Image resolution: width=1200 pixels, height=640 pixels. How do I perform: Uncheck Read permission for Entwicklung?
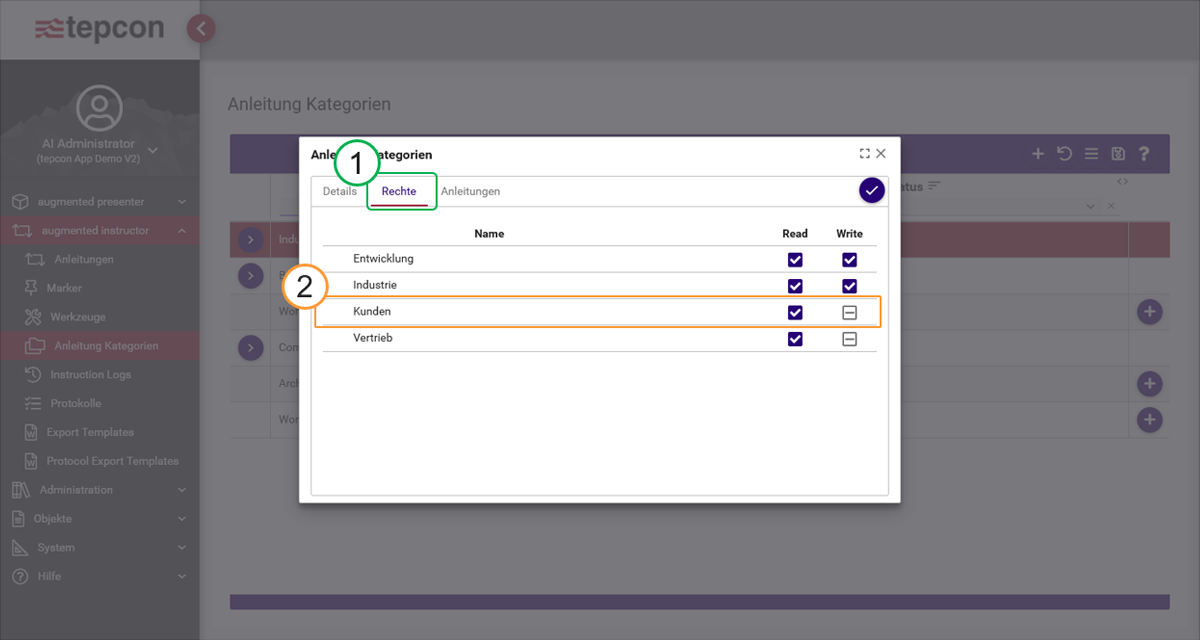click(795, 259)
